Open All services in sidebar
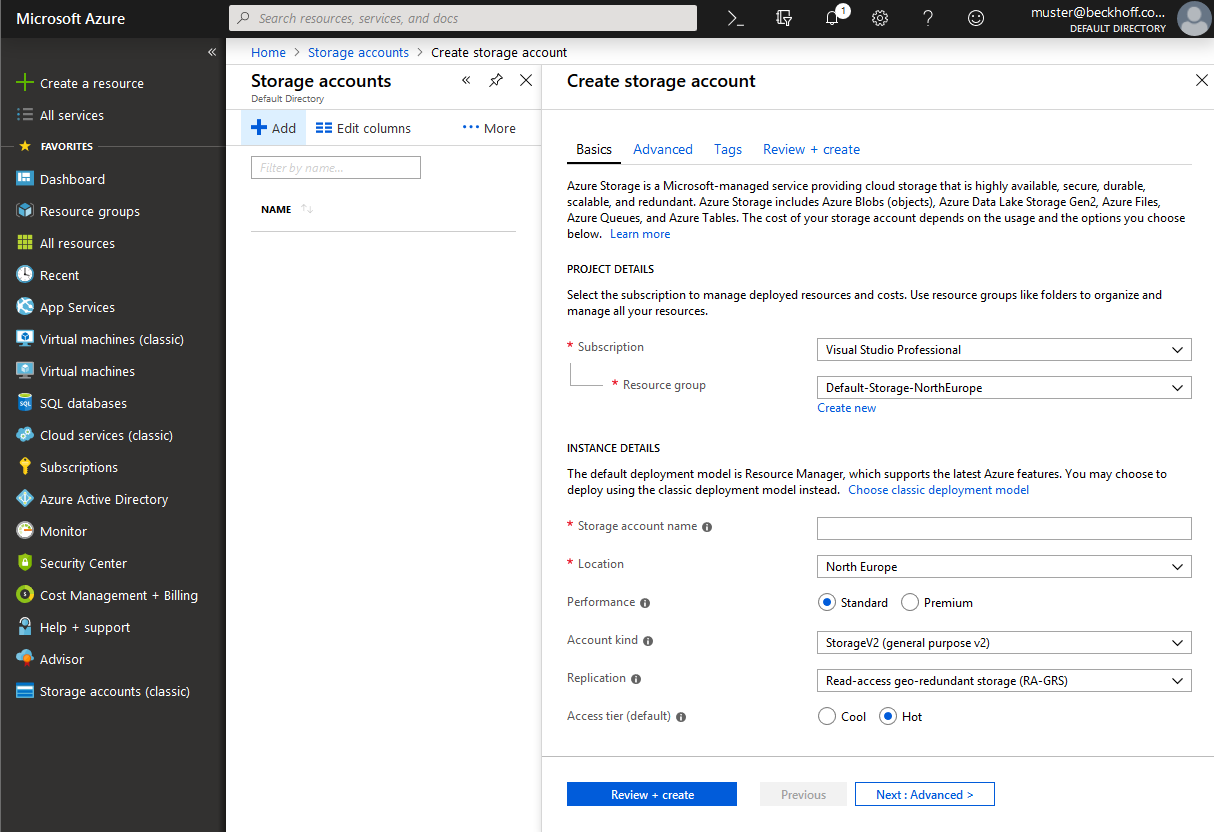The image size is (1214, 832). tap(60, 115)
